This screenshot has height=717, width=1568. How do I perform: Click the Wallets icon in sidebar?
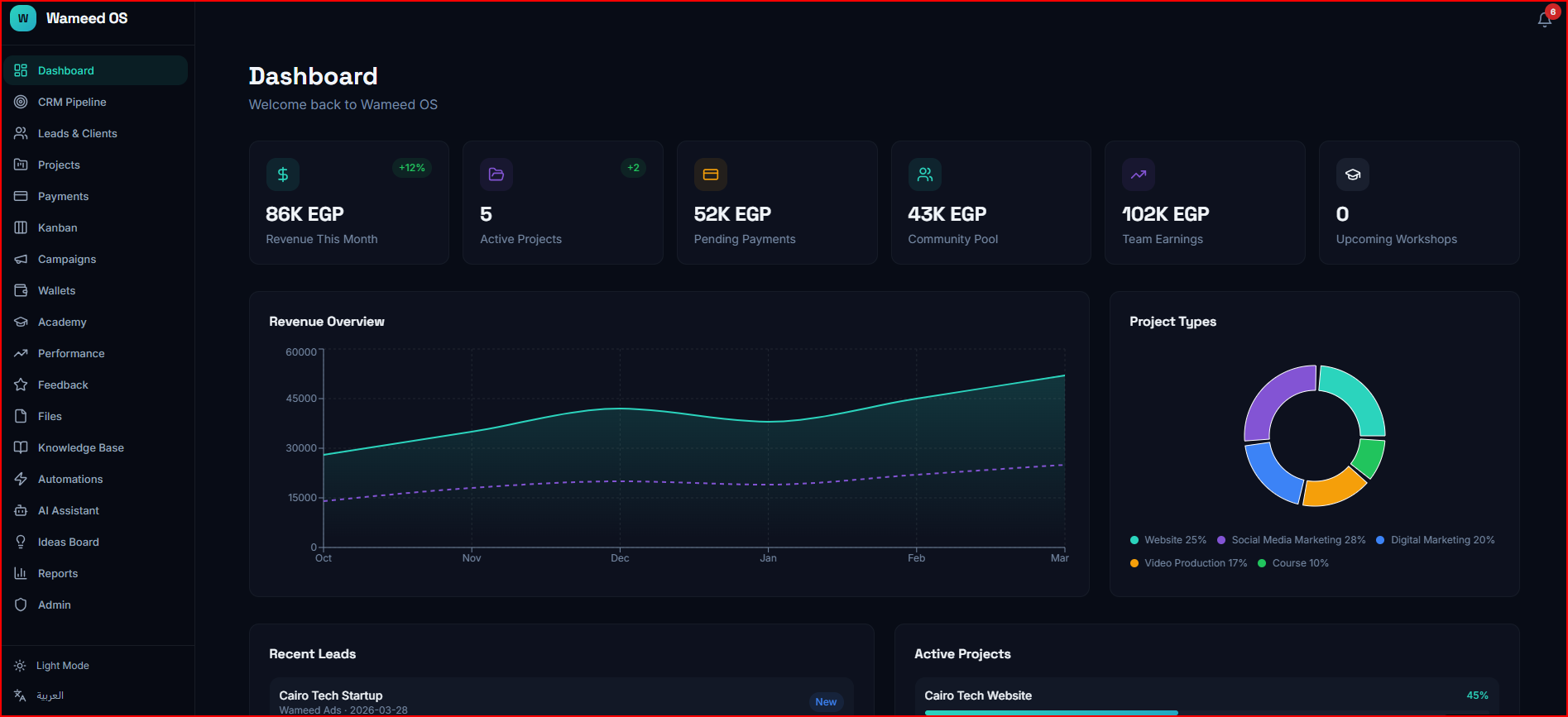coord(21,290)
